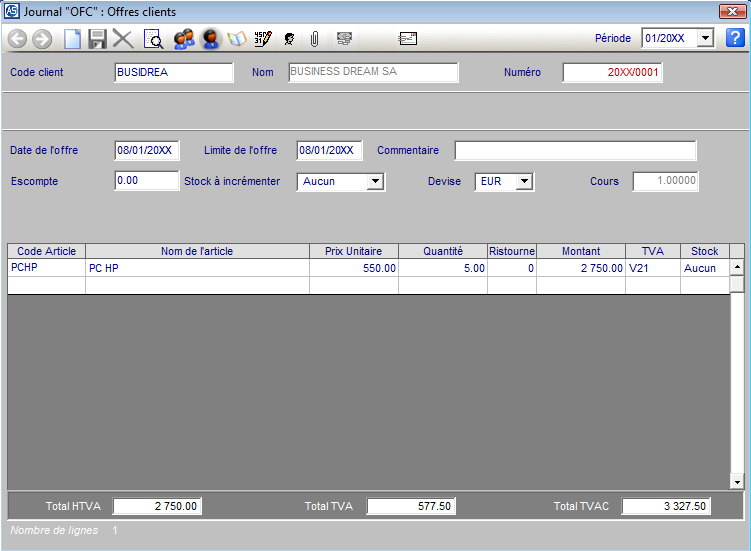751x551 pixels.
Task: Create a new document with blank page icon
Action: (72, 39)
